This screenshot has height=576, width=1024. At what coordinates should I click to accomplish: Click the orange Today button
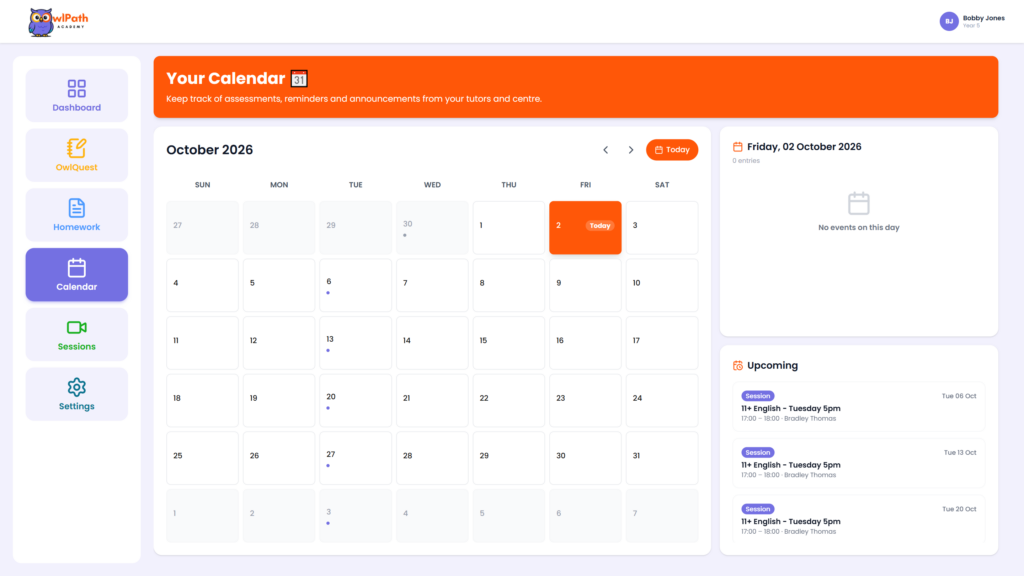[x=672, y=150]
